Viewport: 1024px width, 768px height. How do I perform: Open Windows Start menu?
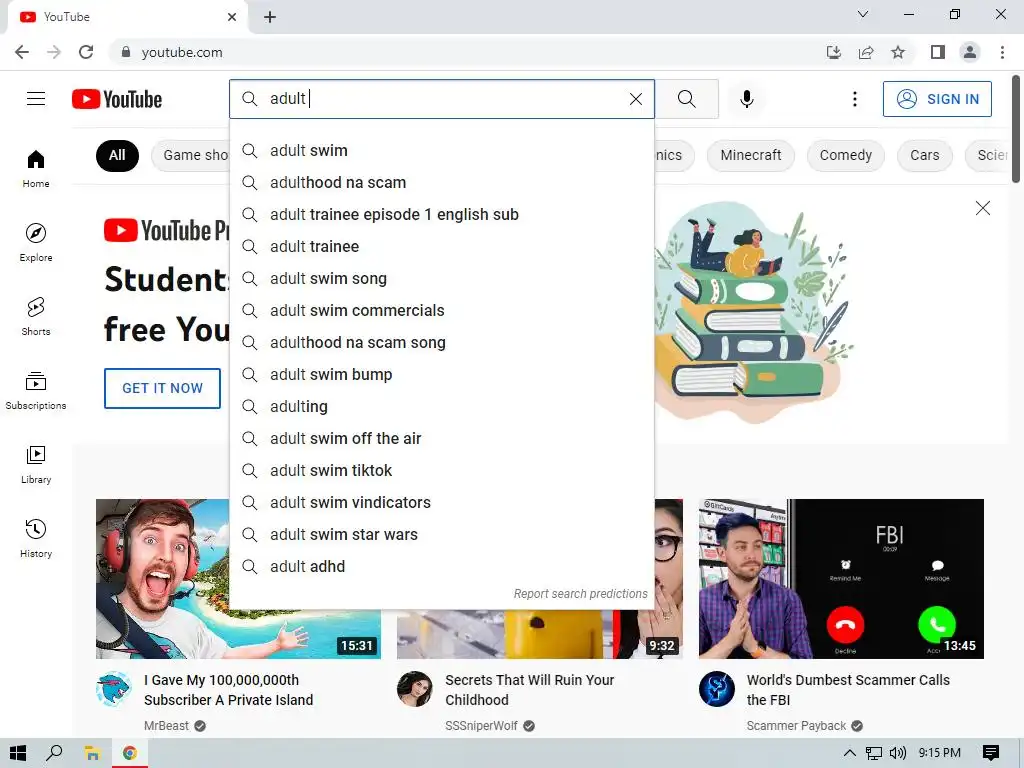[18, 753]
